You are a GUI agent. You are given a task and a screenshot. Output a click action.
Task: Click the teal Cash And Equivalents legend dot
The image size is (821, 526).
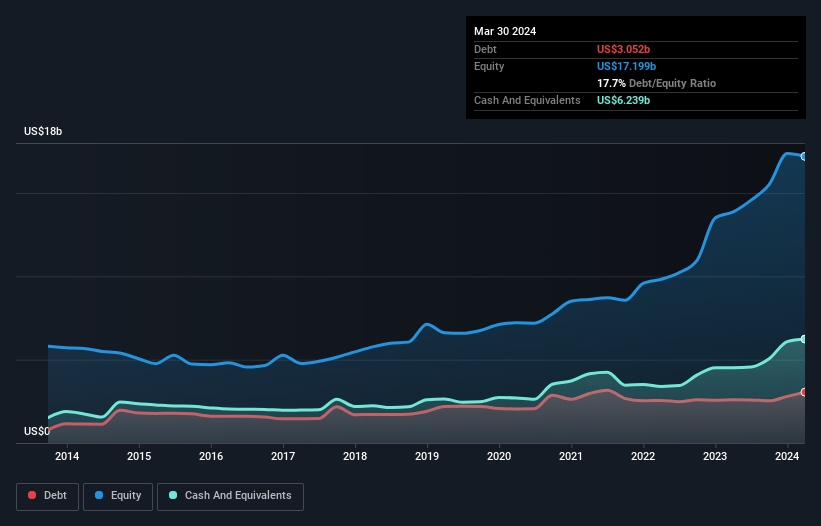173,495
